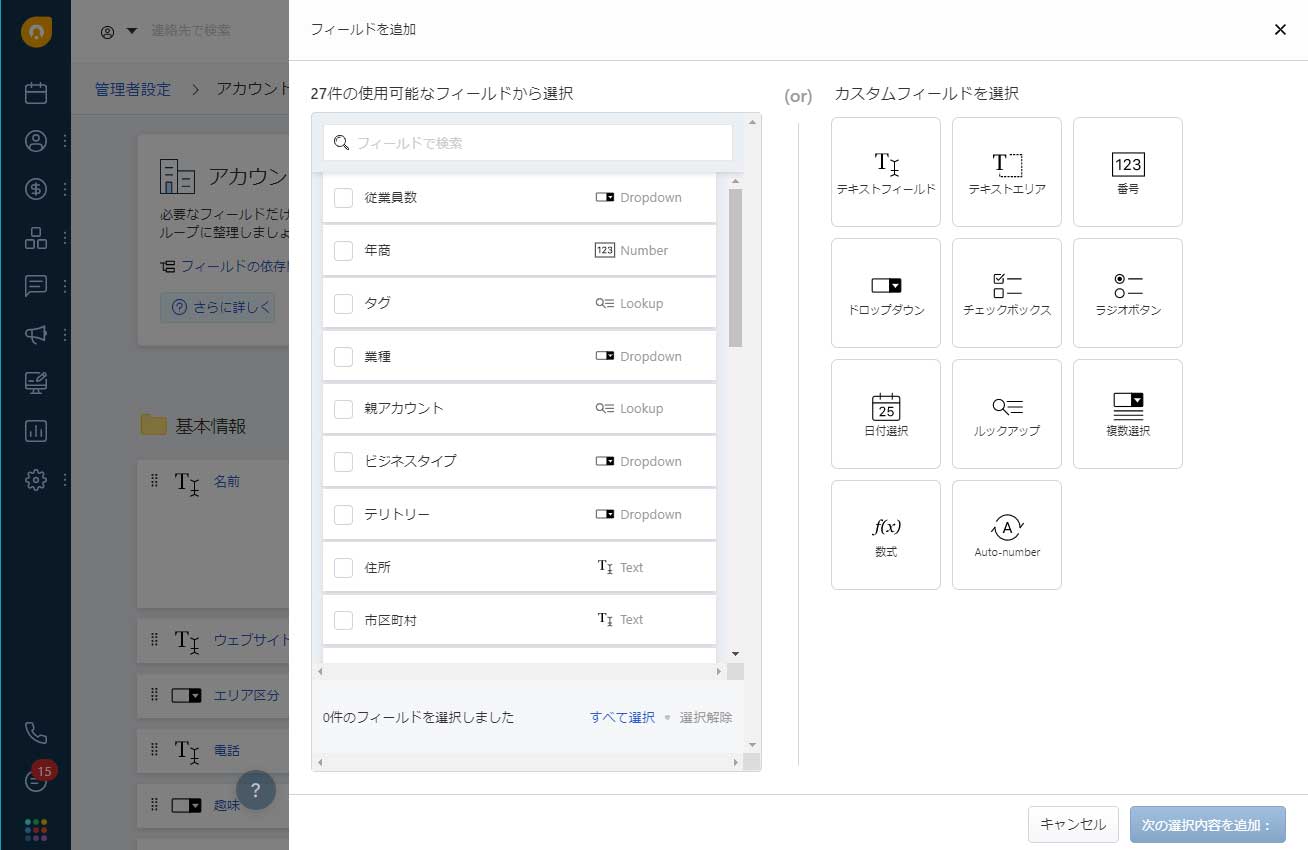Expand the deals sidebar submenu dots

click(65, 189)
